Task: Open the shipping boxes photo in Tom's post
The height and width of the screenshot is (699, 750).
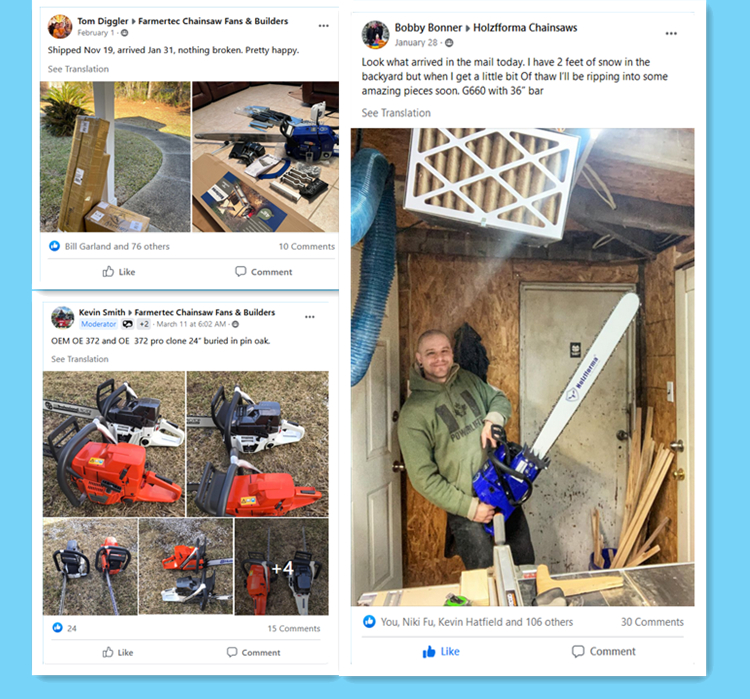Action: [115, 157]
